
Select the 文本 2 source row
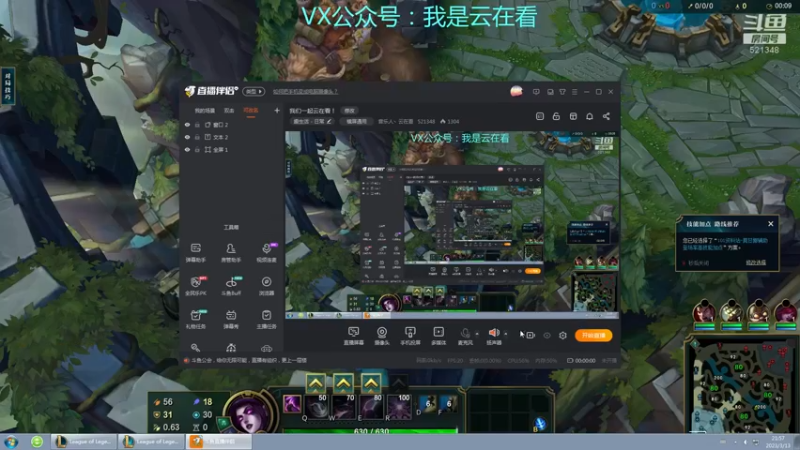coord(231,137)
